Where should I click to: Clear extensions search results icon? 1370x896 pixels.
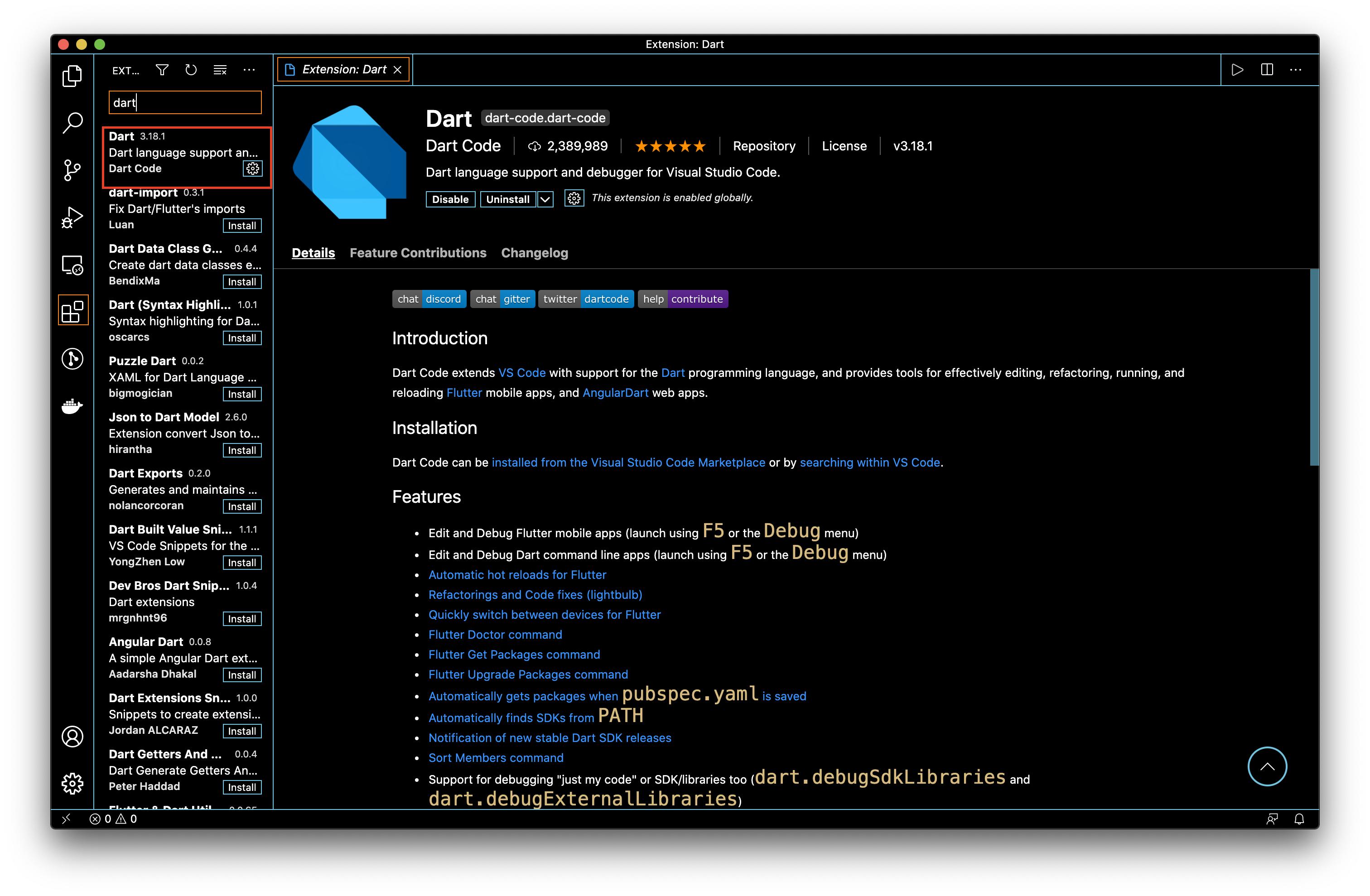click(x=220, y=70)
